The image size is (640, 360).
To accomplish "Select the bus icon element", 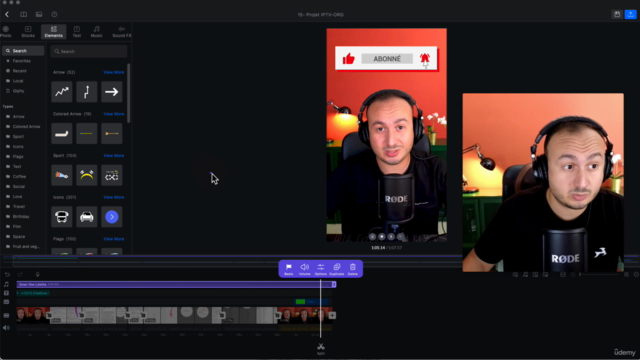I will (62, 217).
